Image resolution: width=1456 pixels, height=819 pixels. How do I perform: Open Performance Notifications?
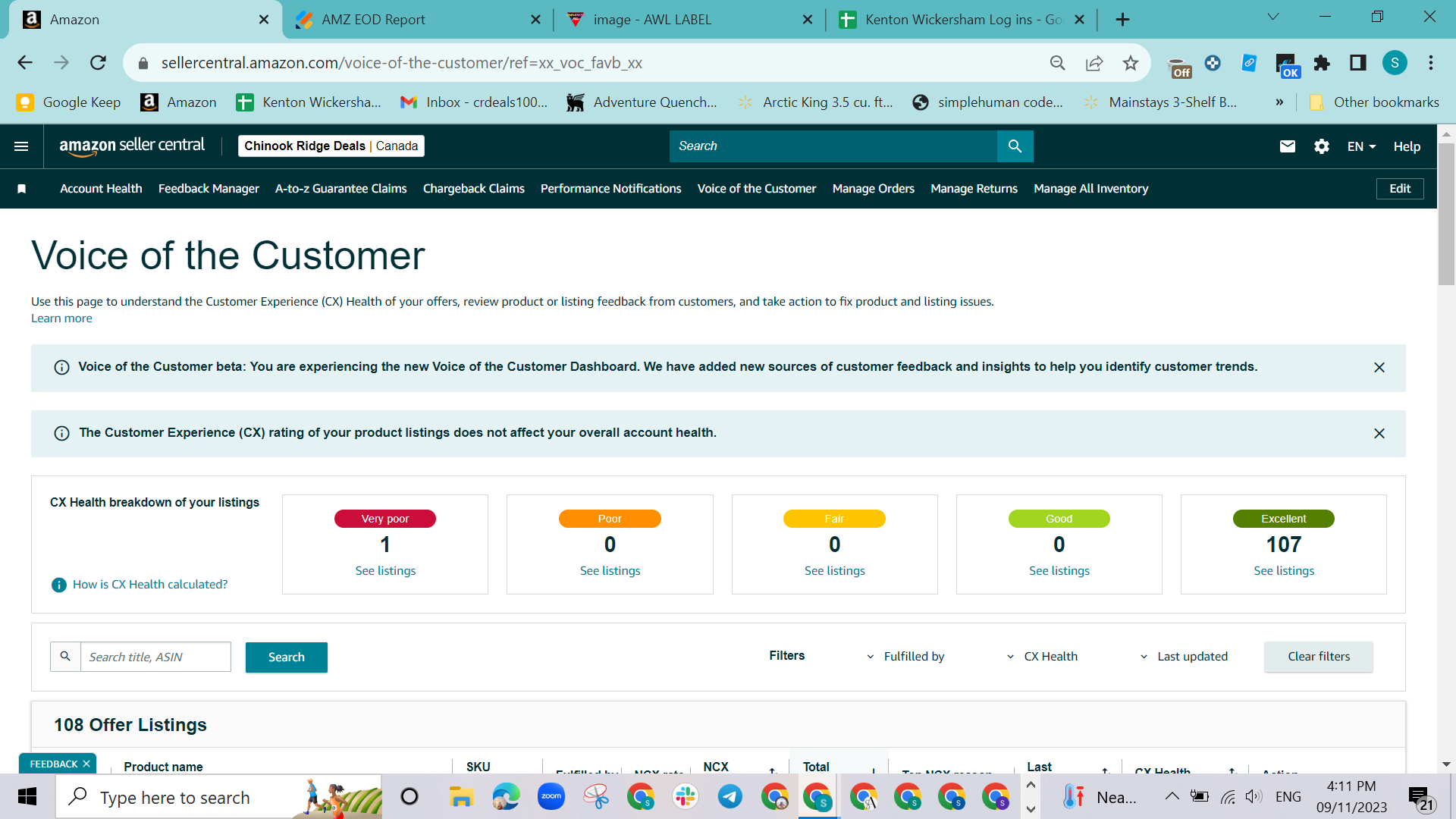pos(610,189)
